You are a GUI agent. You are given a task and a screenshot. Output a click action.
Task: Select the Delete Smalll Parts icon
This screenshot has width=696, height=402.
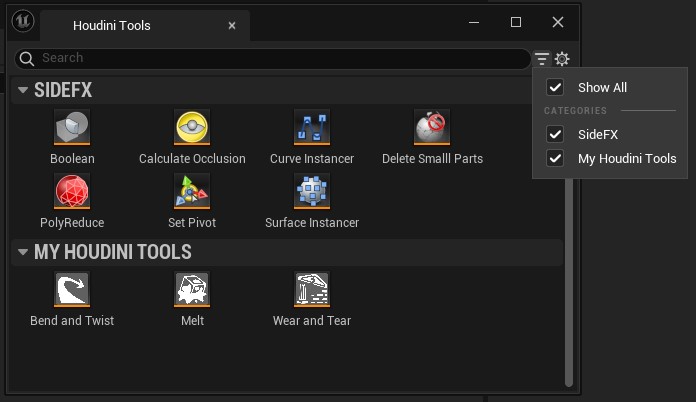[x=432, y=127]
